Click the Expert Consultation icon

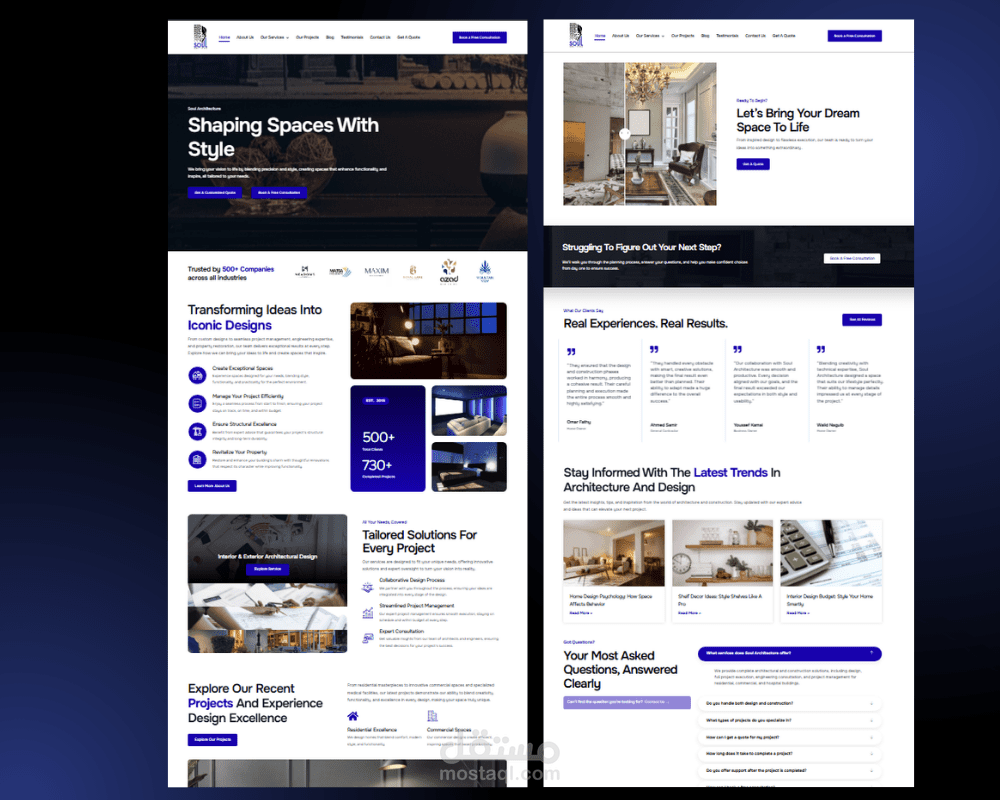367,638
